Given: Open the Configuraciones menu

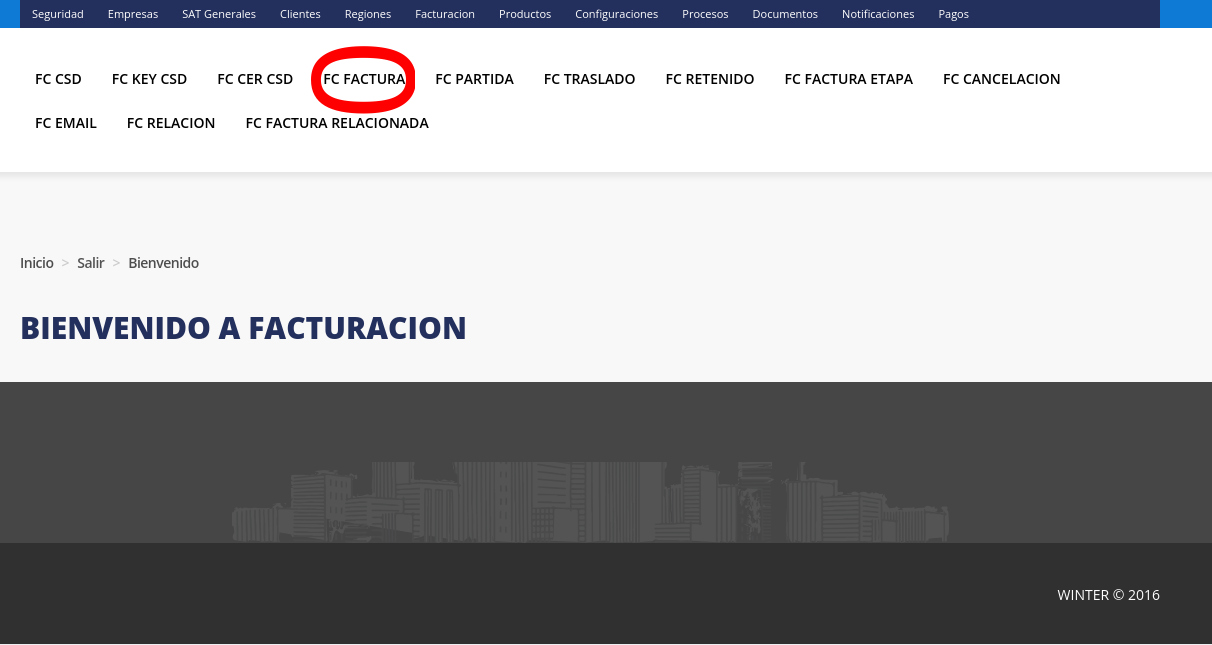Looking at the screenshot, I should 616,14.
